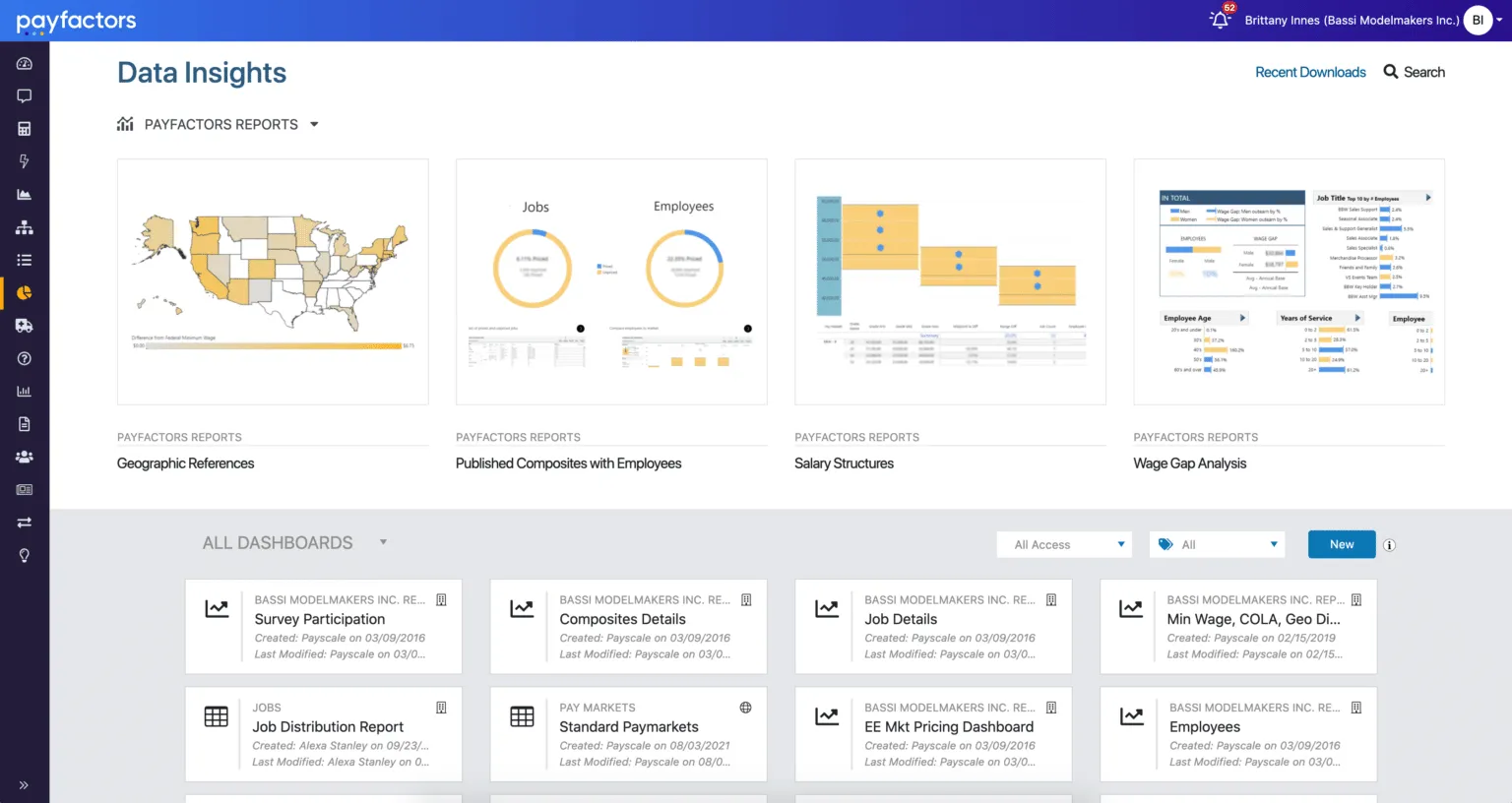The height and width of the screenshot is (803, 1512).
Task: Open the area chart sidebar icon
Action: point(25,195)
